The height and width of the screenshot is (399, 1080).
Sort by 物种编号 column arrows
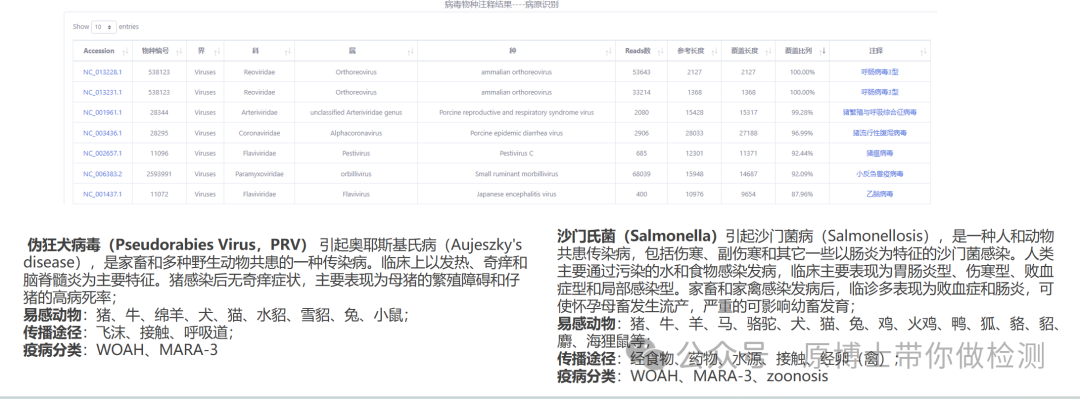[x=179, y=52]
